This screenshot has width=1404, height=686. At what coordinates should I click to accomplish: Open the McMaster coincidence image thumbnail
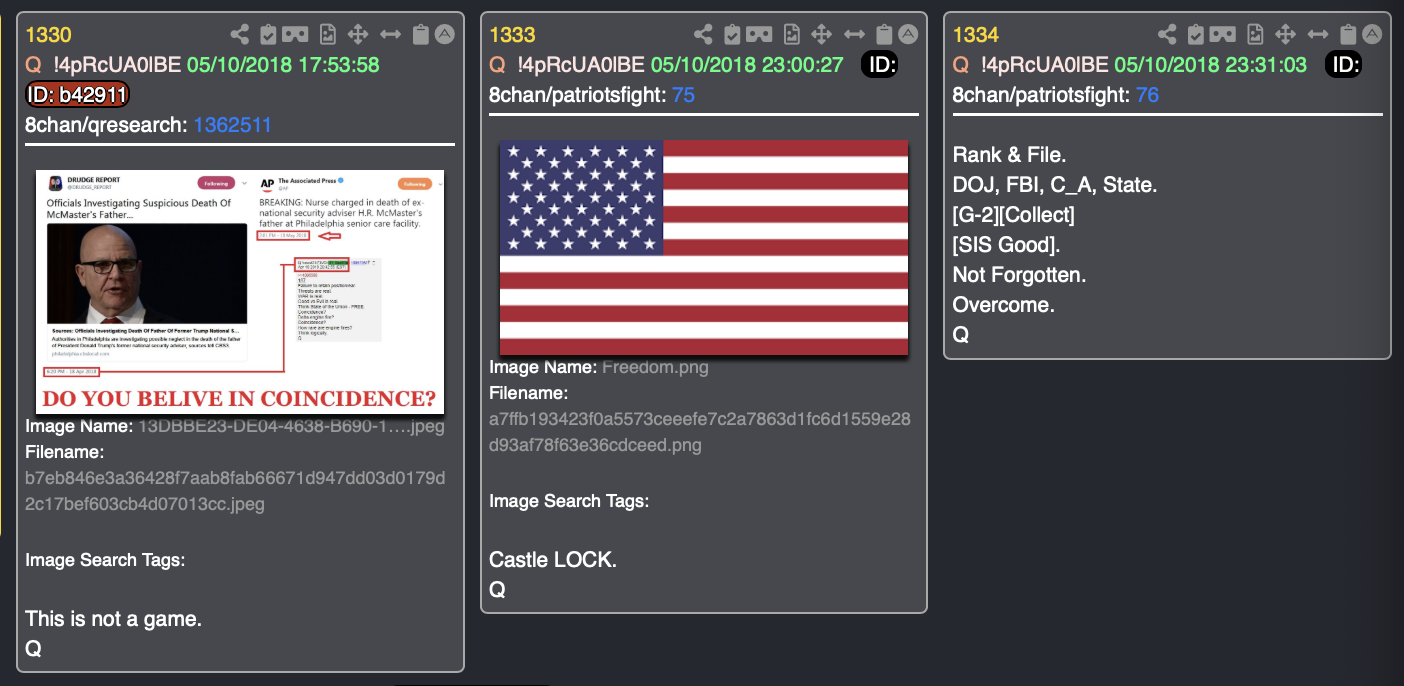click(240, 291)
